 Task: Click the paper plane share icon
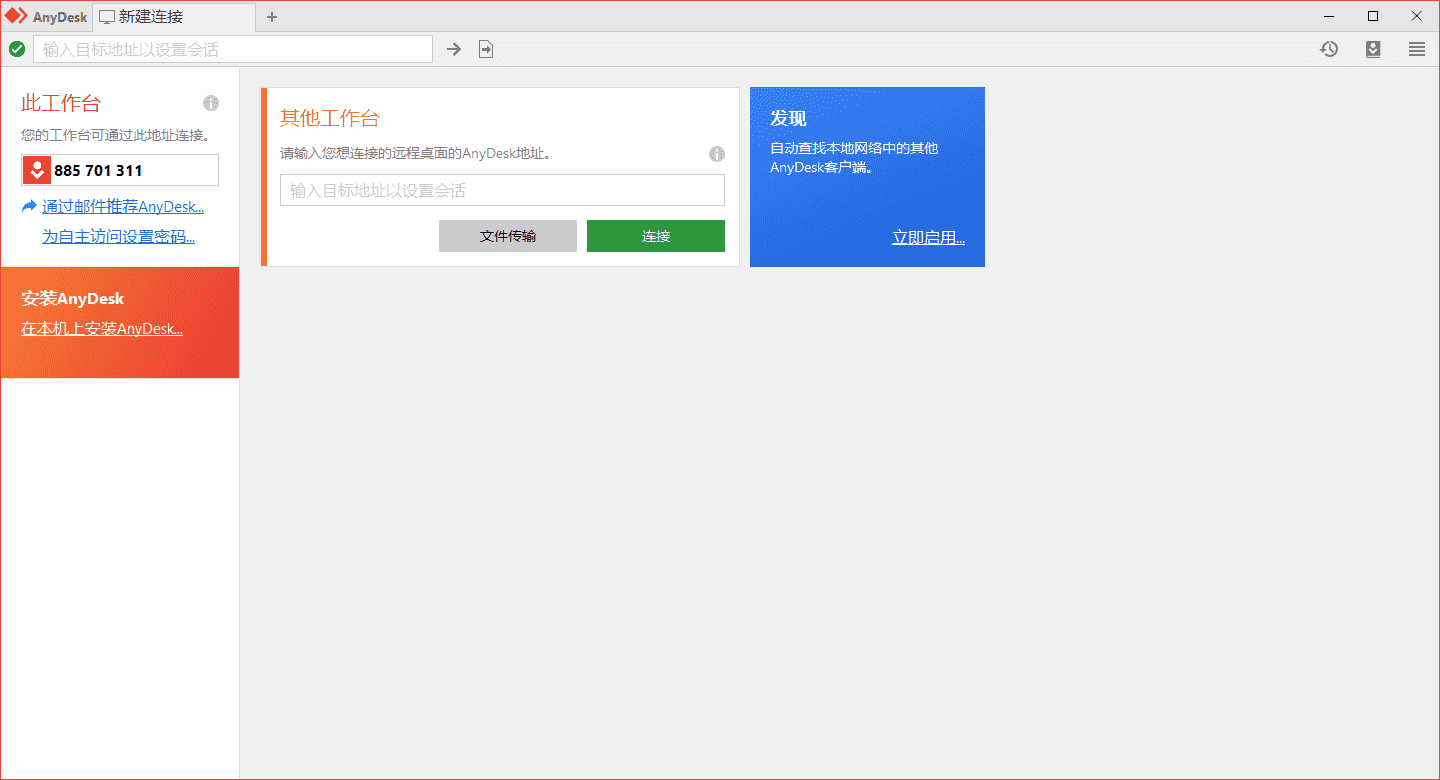(27, 206)
